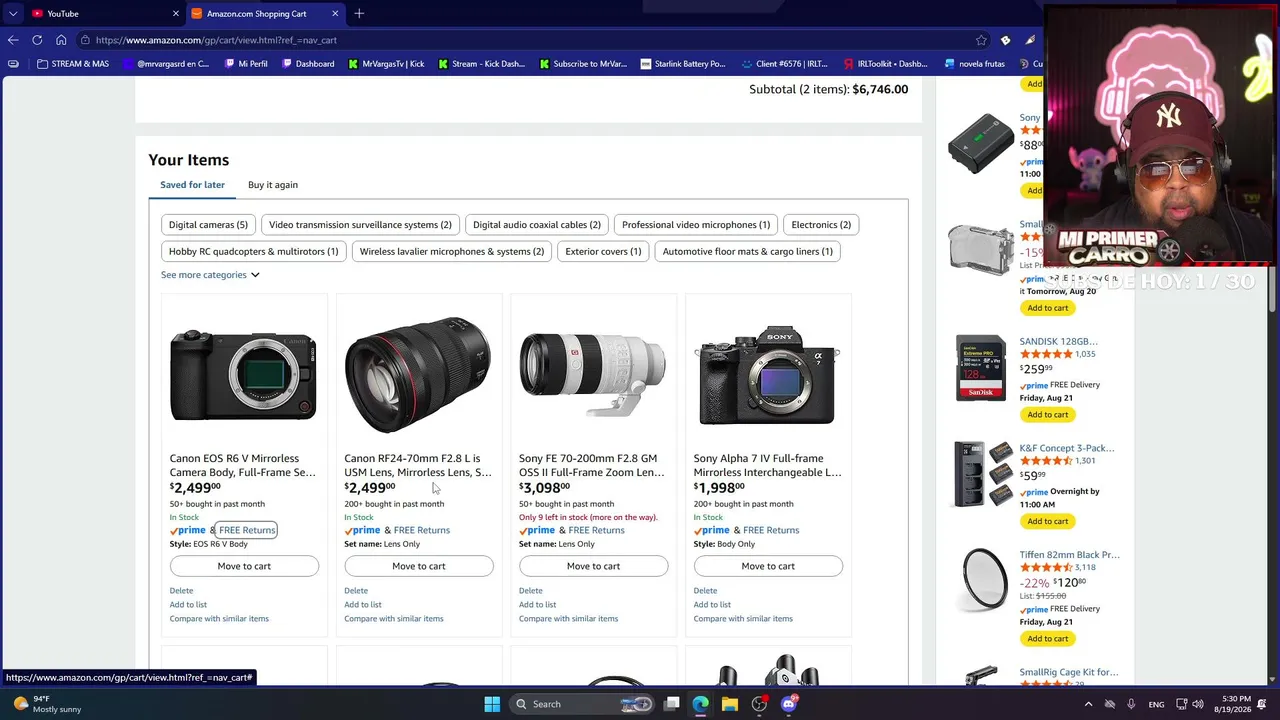The image size is (1280, 720).
Task: Open Task View on the taskbar
Action: point(672,704)
